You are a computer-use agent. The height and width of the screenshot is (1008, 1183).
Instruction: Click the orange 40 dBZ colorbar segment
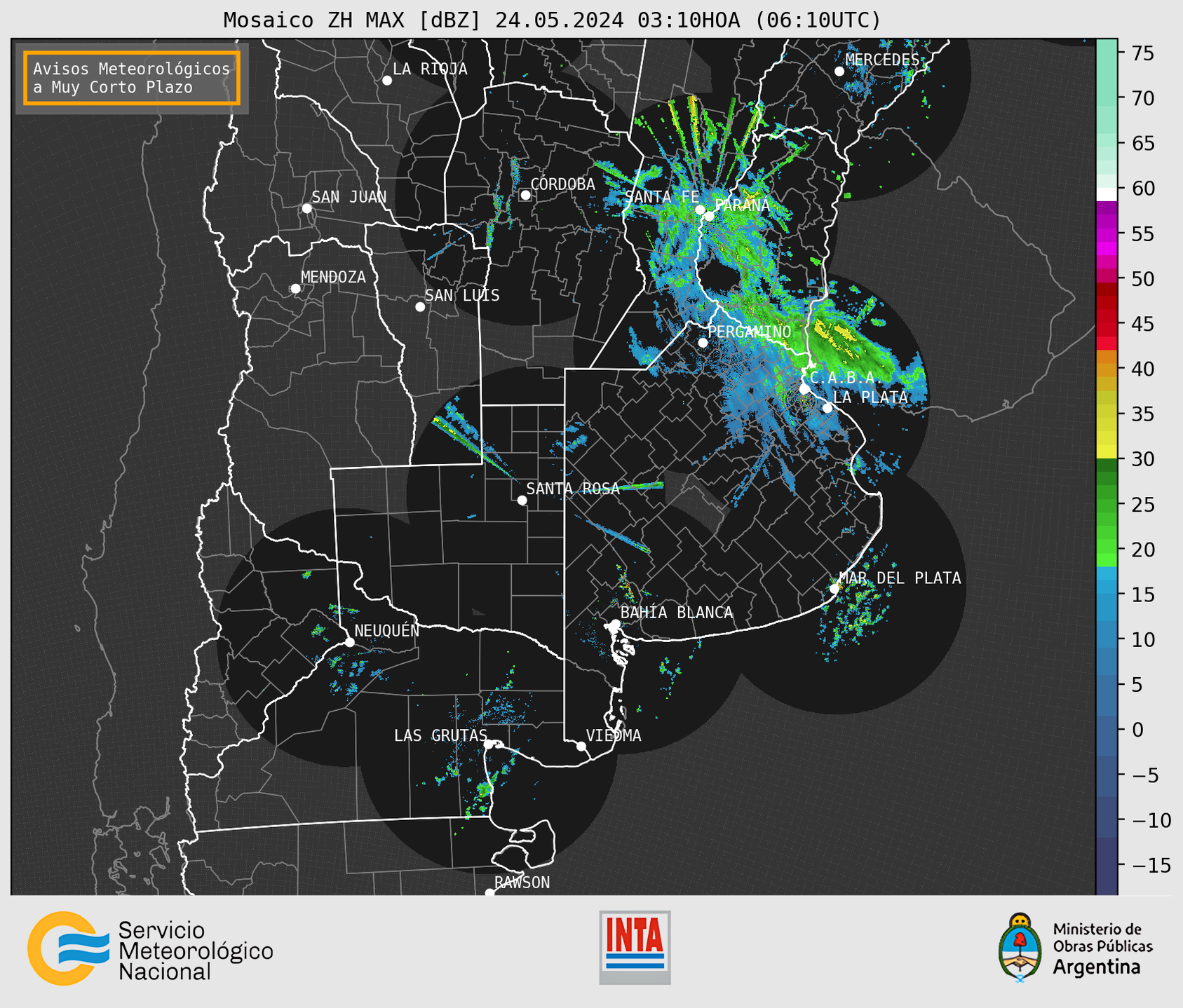click(1107, 369)
